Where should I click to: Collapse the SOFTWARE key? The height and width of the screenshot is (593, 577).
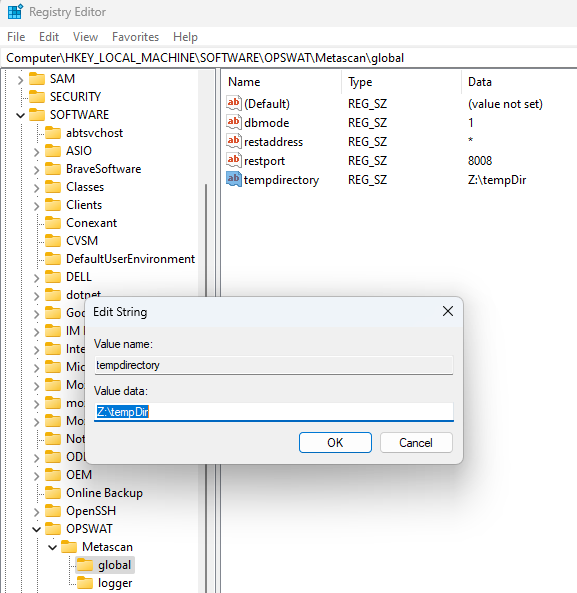20,115
